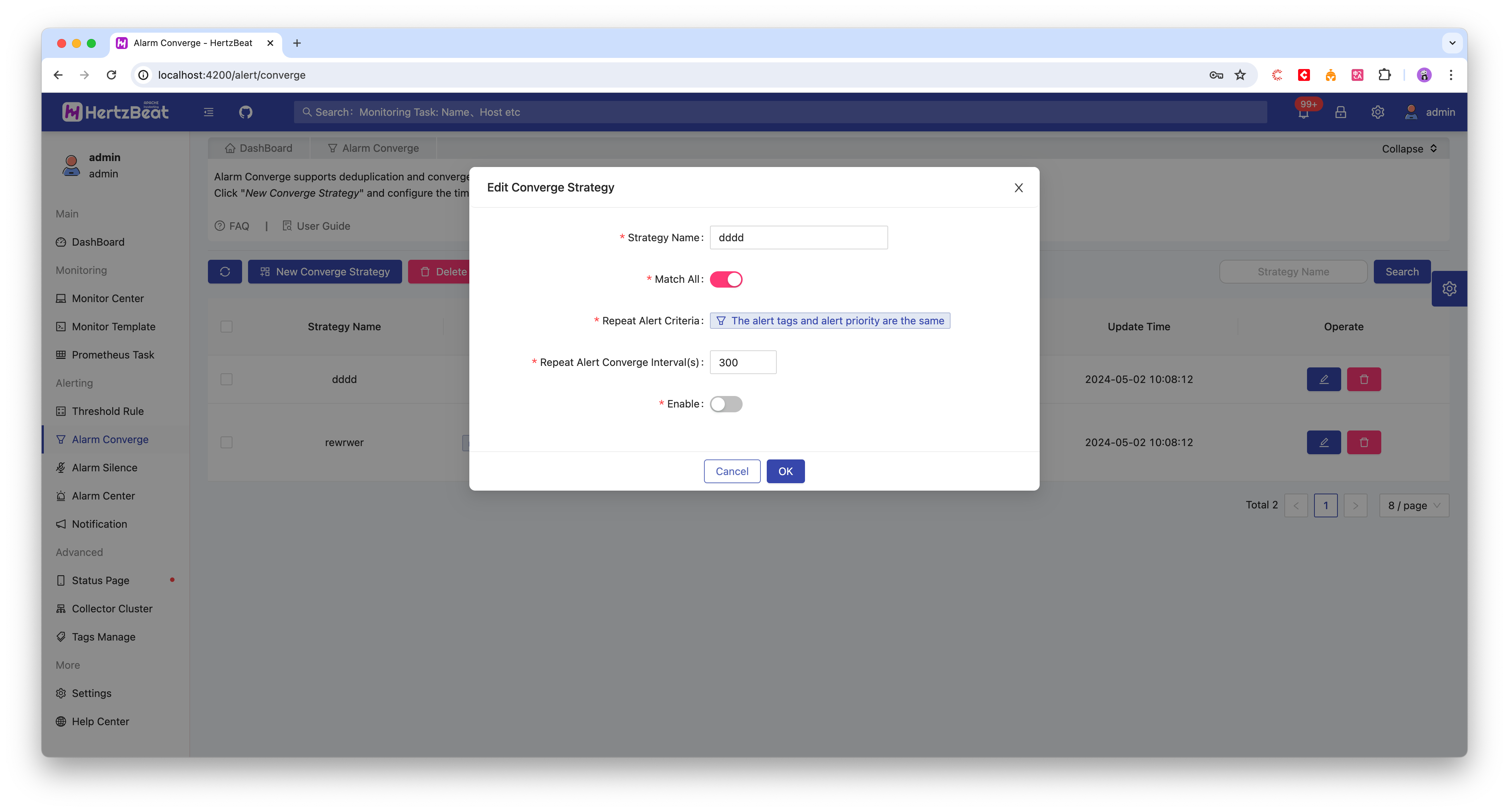Collapse sidebar using the menu fold icon
This screenshot has height=812, width=1509.
pyautogui.click(x=209, y=112)
